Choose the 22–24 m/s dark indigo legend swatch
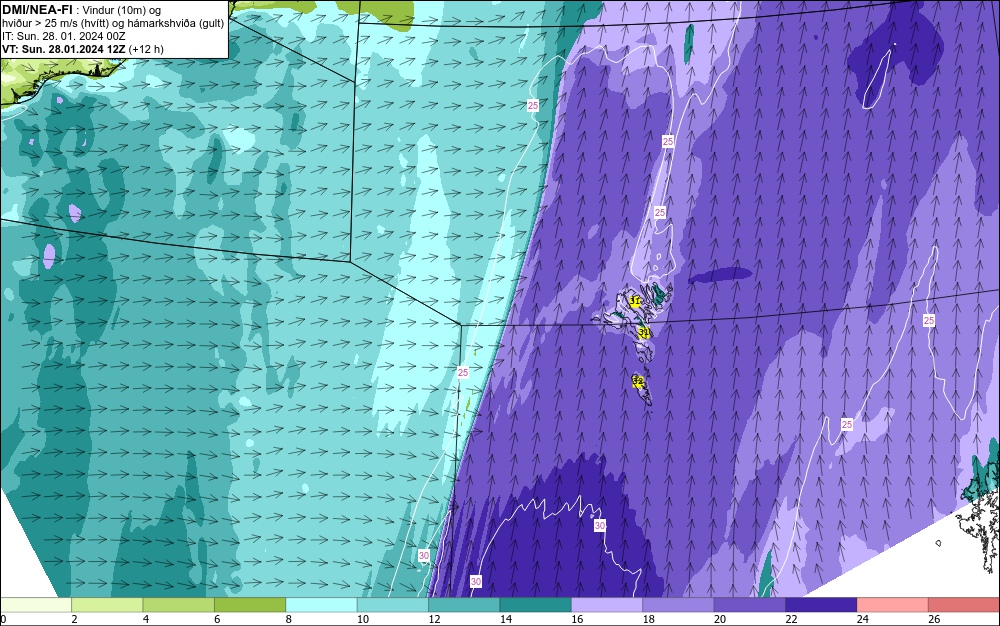The height and width of the screenshot is (626, 1000). click(x=821, y=605)
